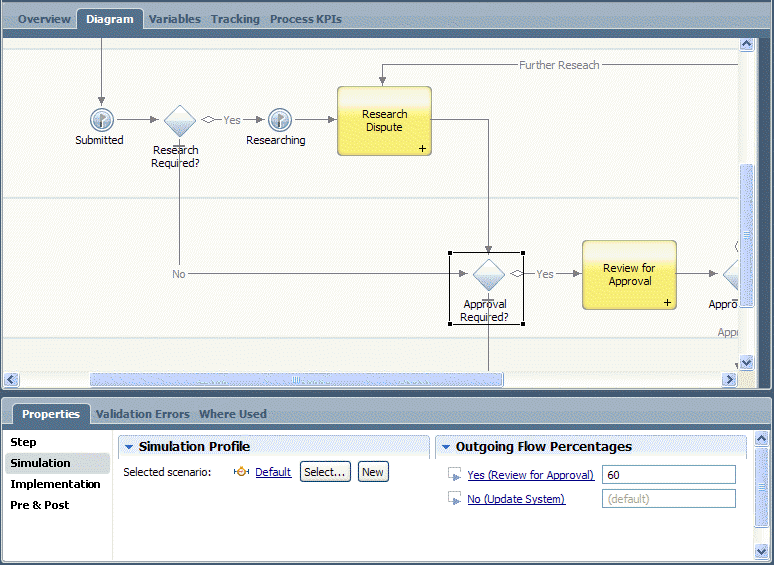Click the New scenario button

tap(373, 472)
